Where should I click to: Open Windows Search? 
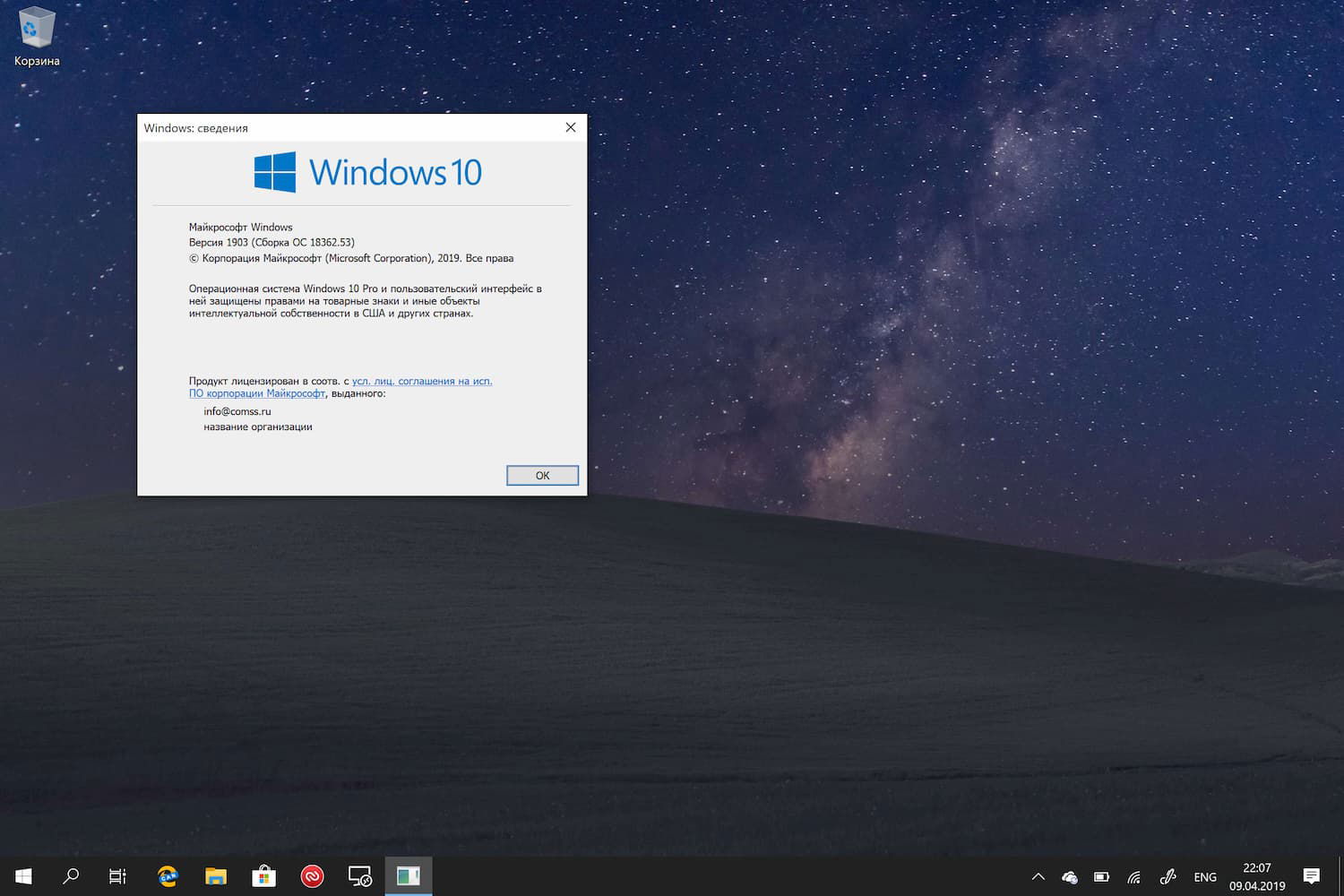[71, 876]
